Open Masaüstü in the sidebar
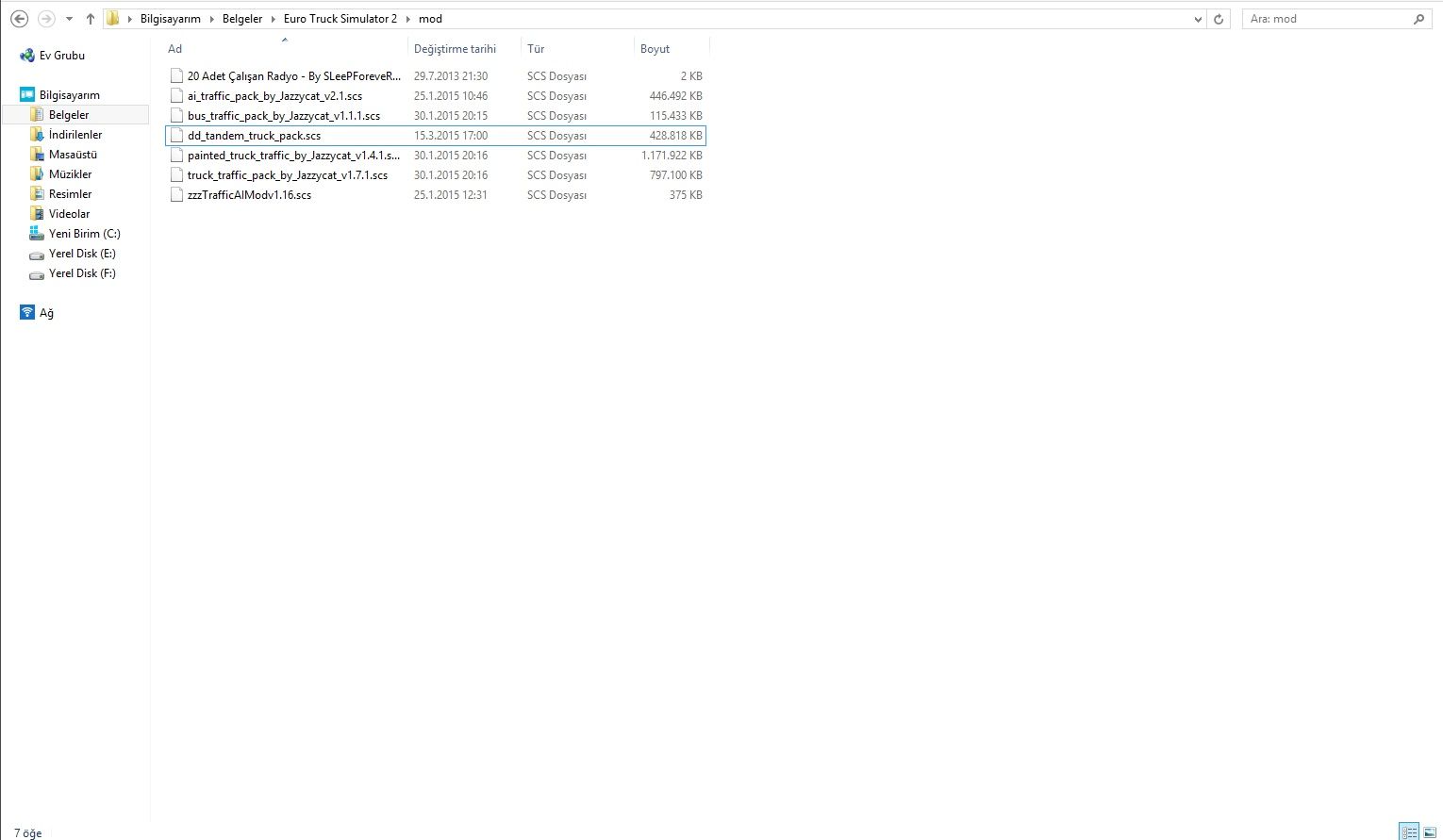The width and height of the screenshot is (1443, 840). (x=73, y=155)
